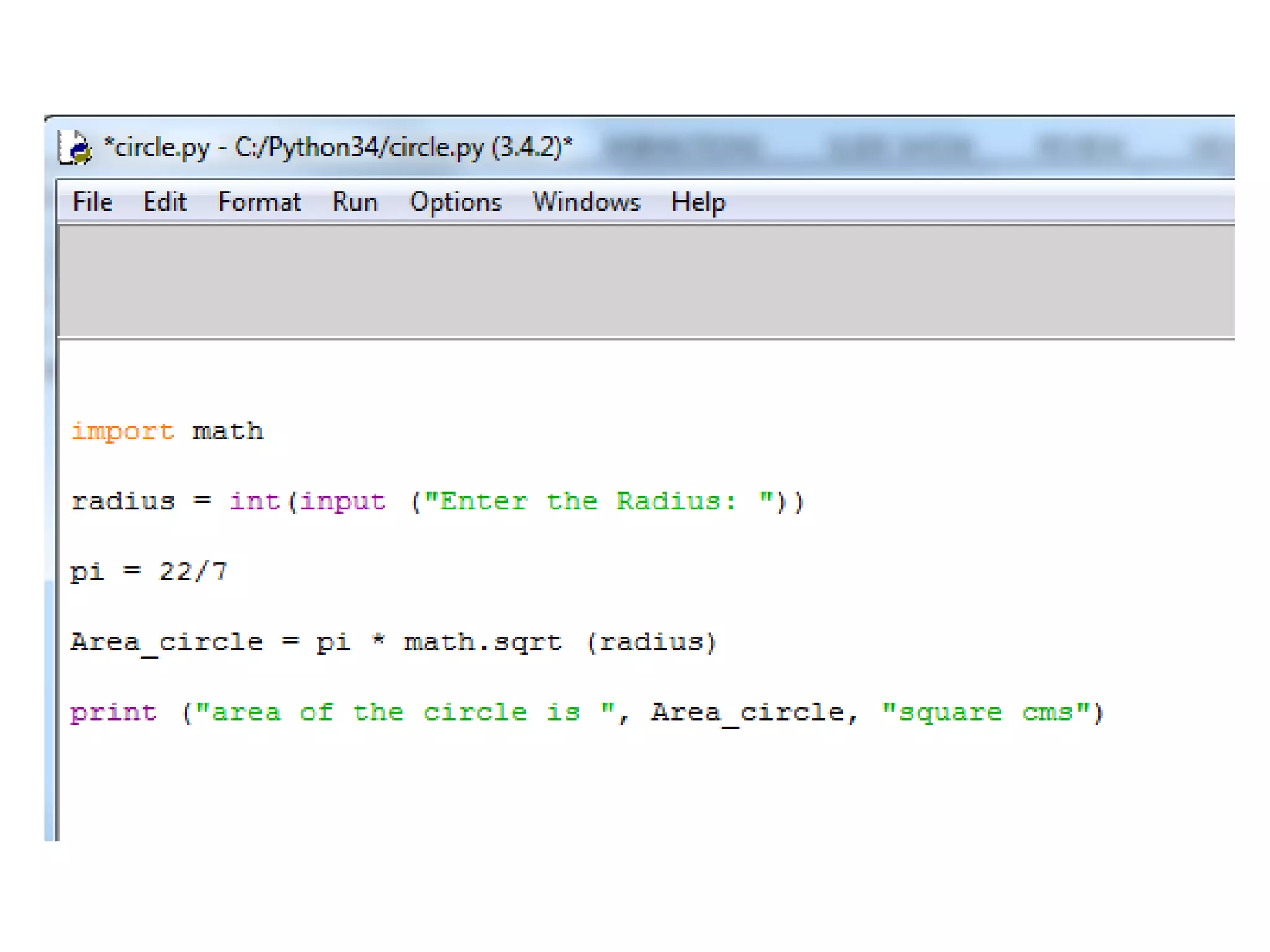Click math.sqrt in the area formula
Viewport: 1270px width, 952px height.
coord(482,642)
